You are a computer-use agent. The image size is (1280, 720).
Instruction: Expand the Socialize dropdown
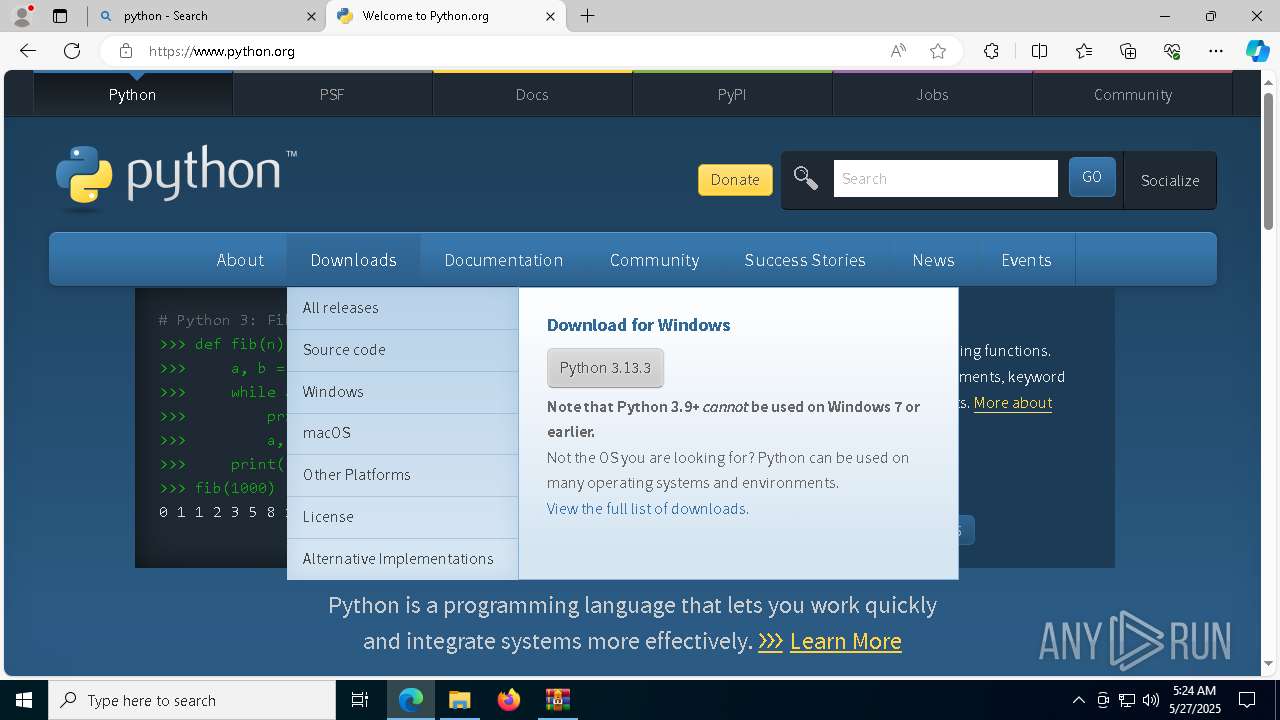click(1170, 181)
